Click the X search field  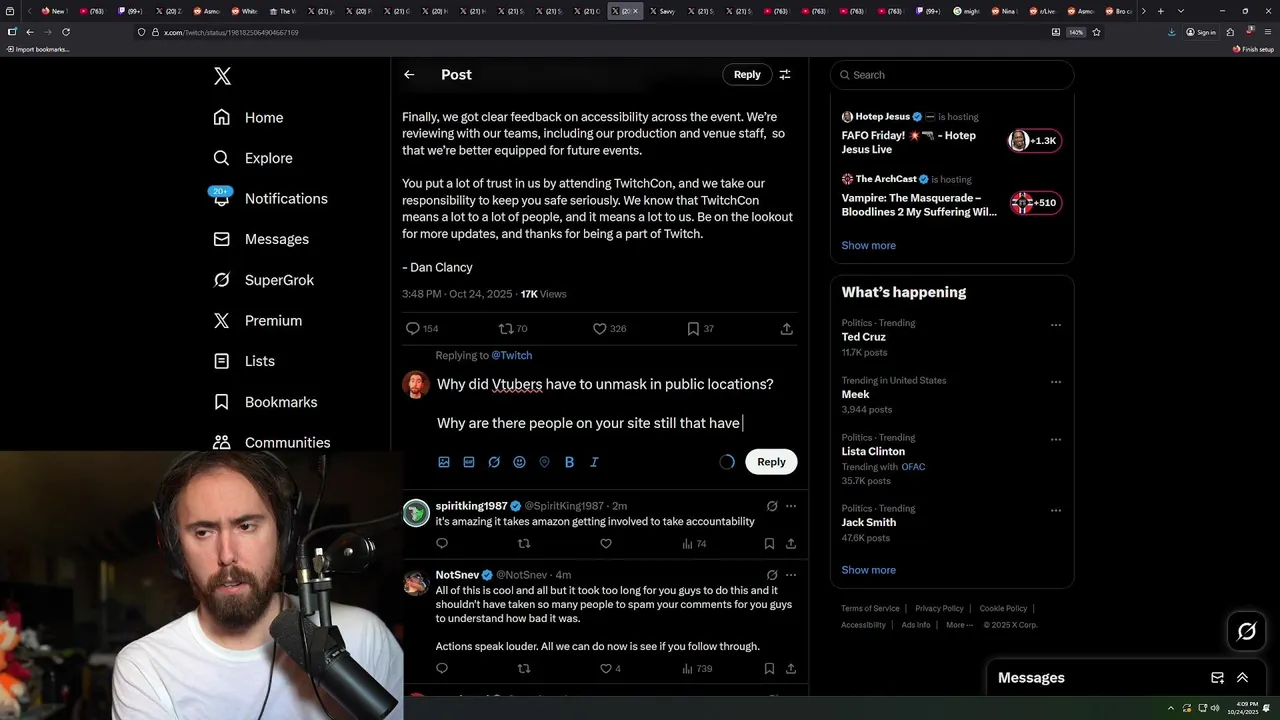(x=952, y=75)
